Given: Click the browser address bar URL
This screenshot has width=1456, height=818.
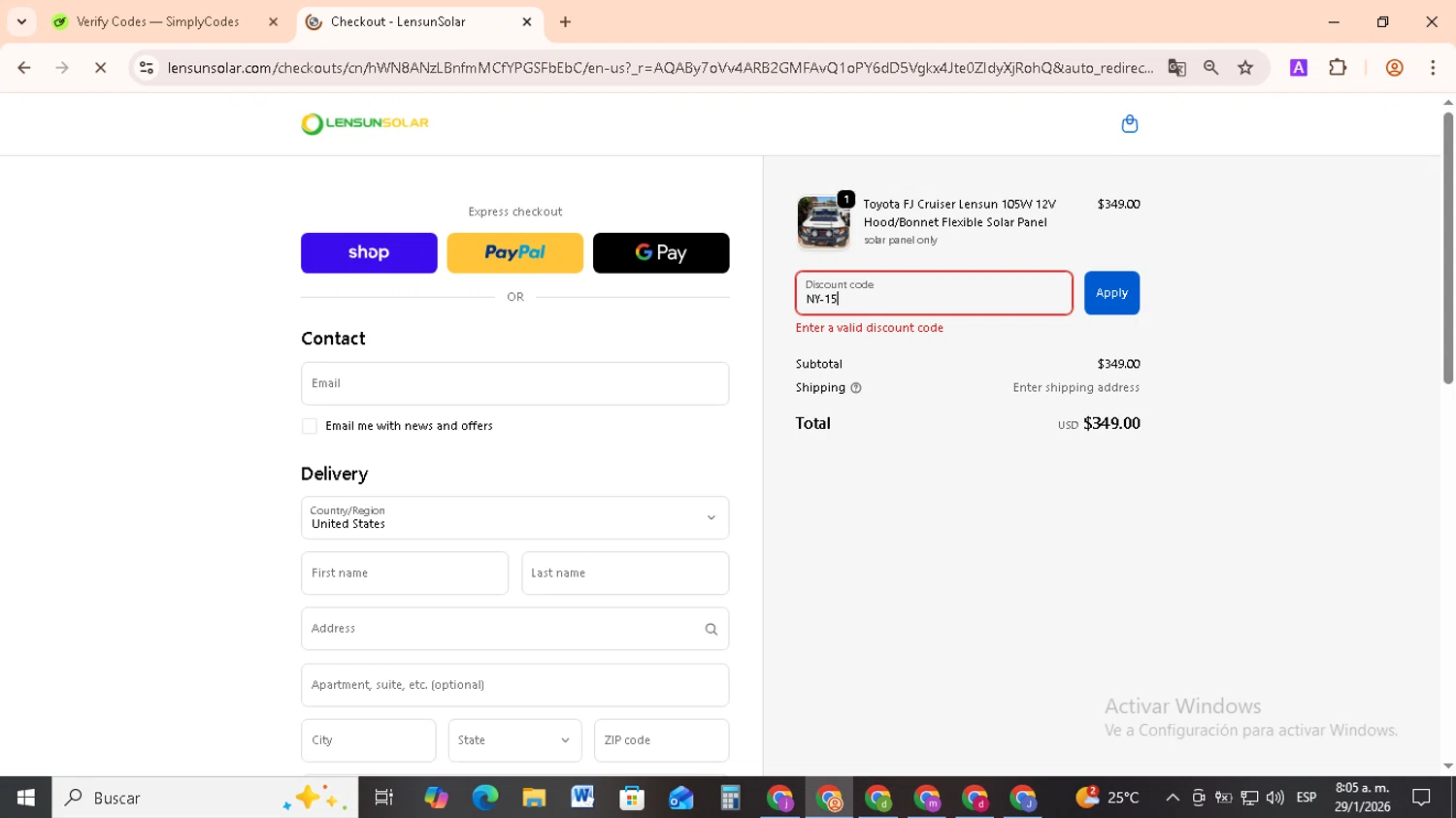Looking at the screenshot, I should click(x=660, y=68).
